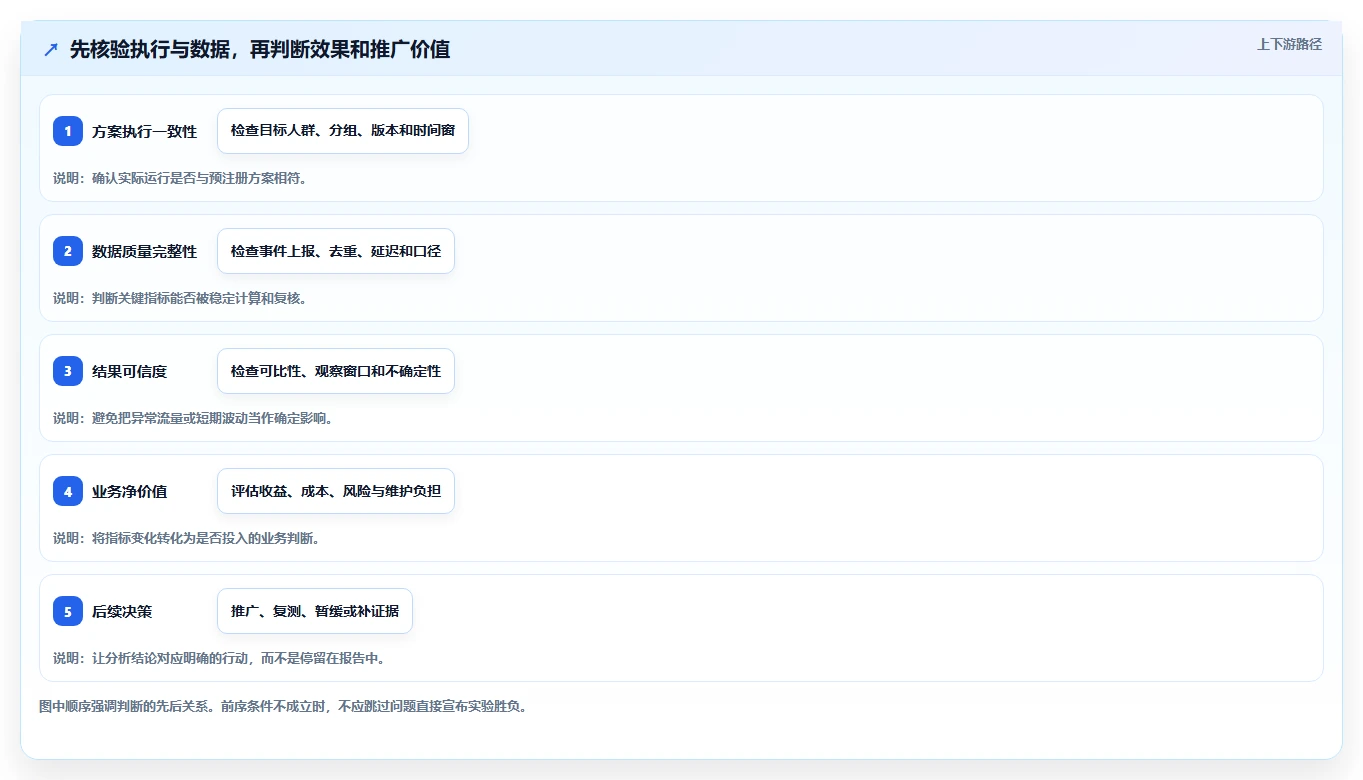This screenshot has height=780, width=1363.
Task: Click the 数据质量完整性 step title
Action: (x=144, y=251)
